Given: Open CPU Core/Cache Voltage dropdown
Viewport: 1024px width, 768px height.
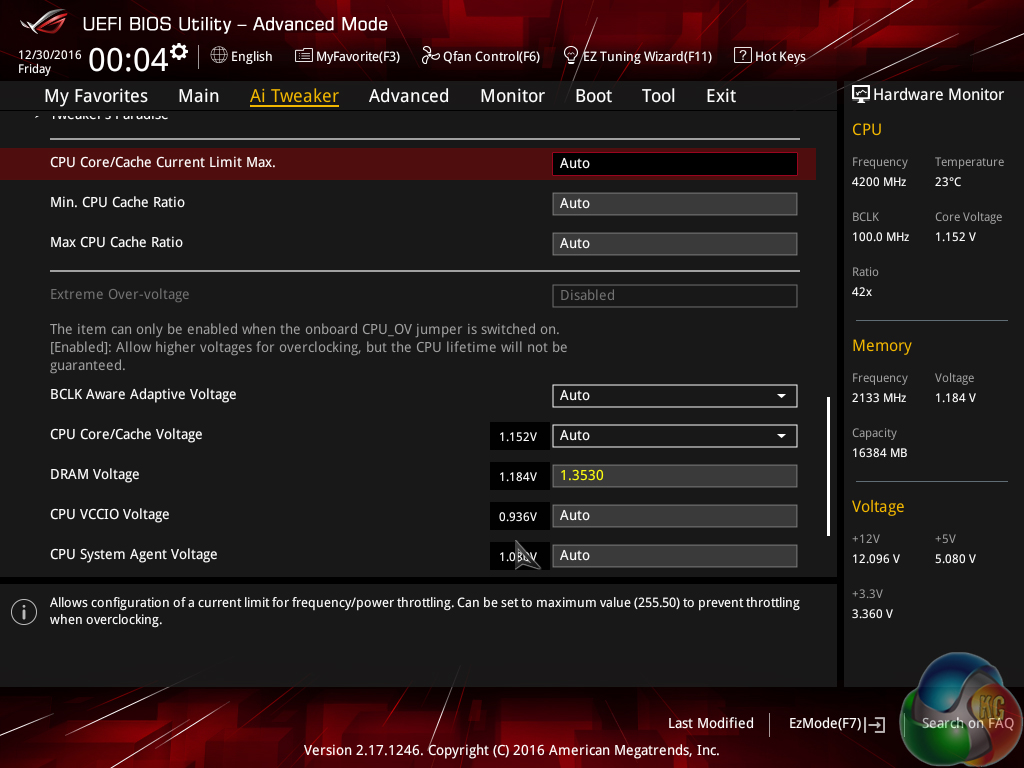Looking at the screenshot, I should click(x=781, y=435).
